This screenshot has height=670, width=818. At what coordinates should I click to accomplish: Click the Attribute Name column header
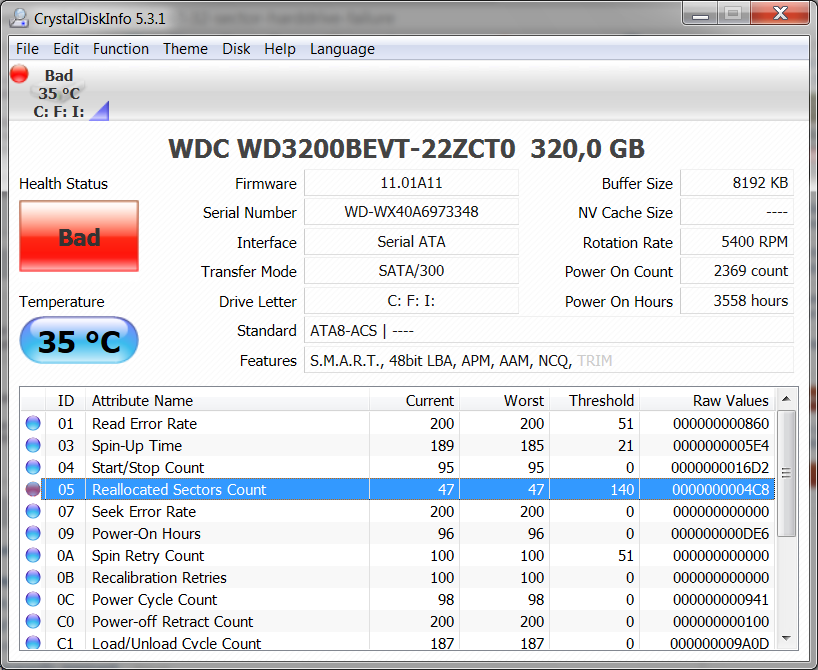227,401
